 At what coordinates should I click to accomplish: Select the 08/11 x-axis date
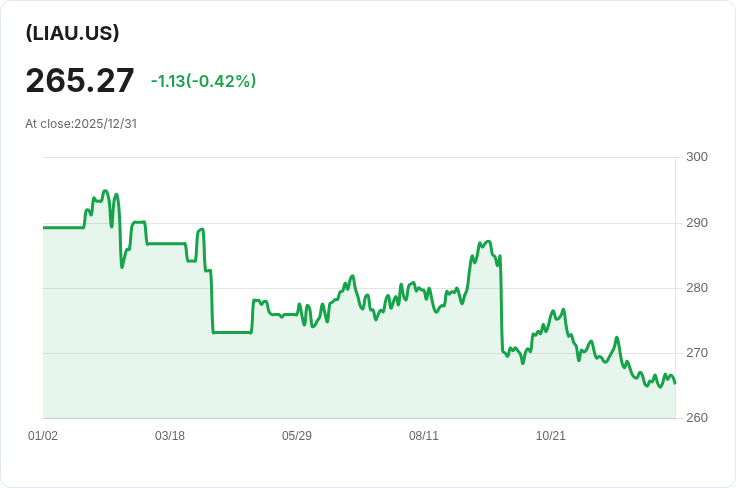(424, 436)
